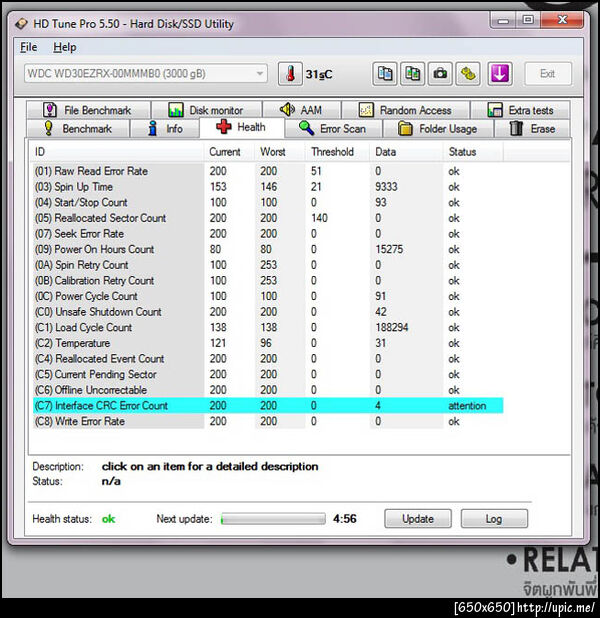
Task: Click the copy text to clipboard icon
Action: tap(385, 74)
